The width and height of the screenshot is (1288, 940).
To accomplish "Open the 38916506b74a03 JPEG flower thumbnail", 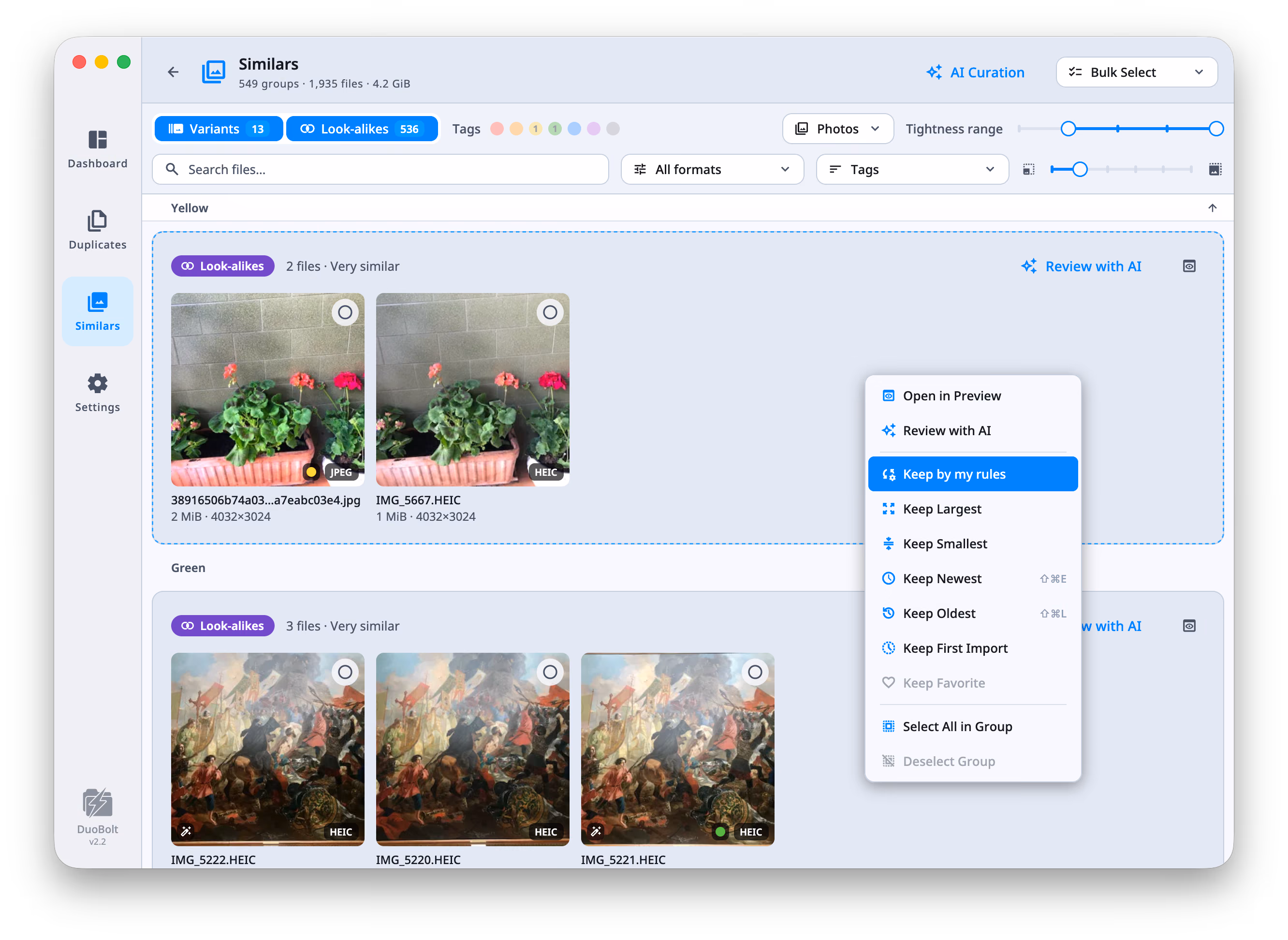I will tap(267, 390).
